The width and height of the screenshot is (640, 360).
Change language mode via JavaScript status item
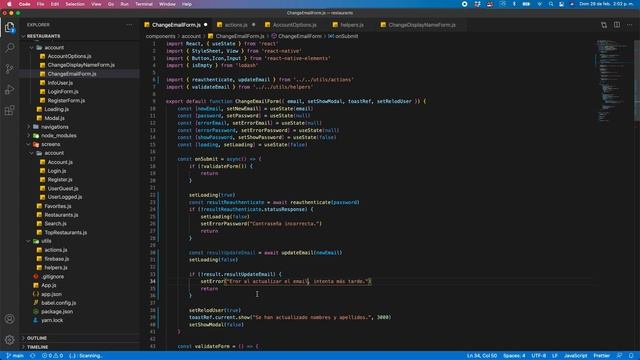point(576,356)
